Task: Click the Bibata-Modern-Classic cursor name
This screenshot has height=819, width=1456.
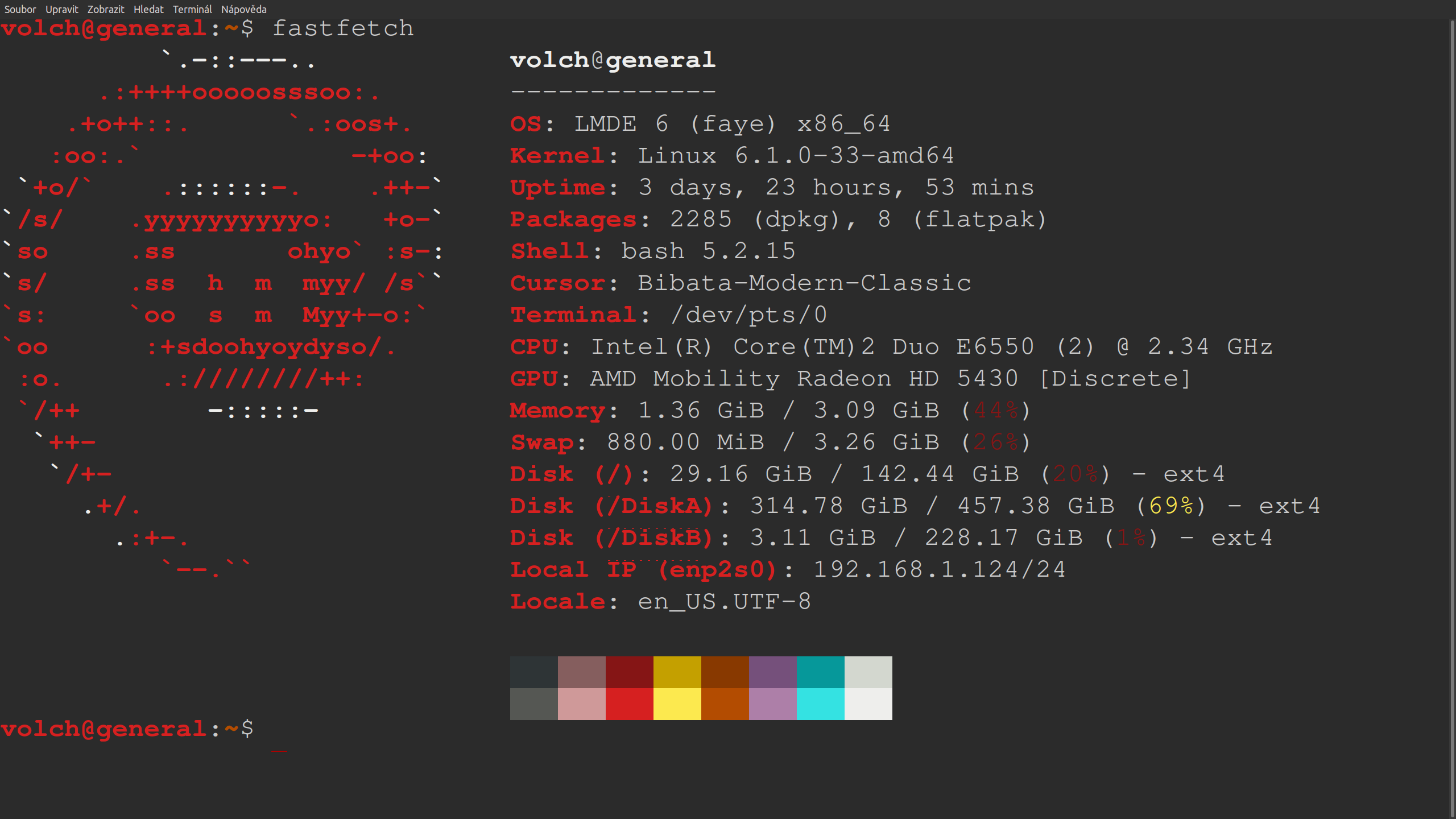Action: coord(804,283)
